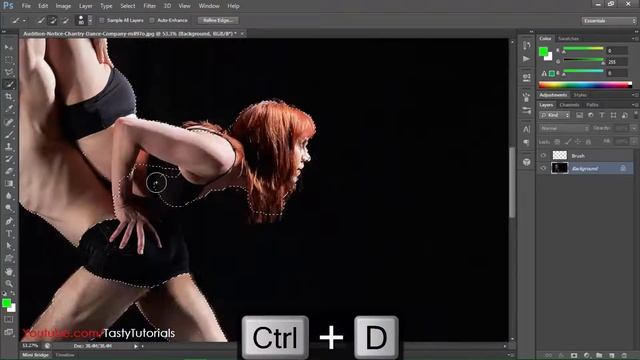Viewport: 640px width, 360px height.
Task: Select the Hand tool
Action: point(9,271)
